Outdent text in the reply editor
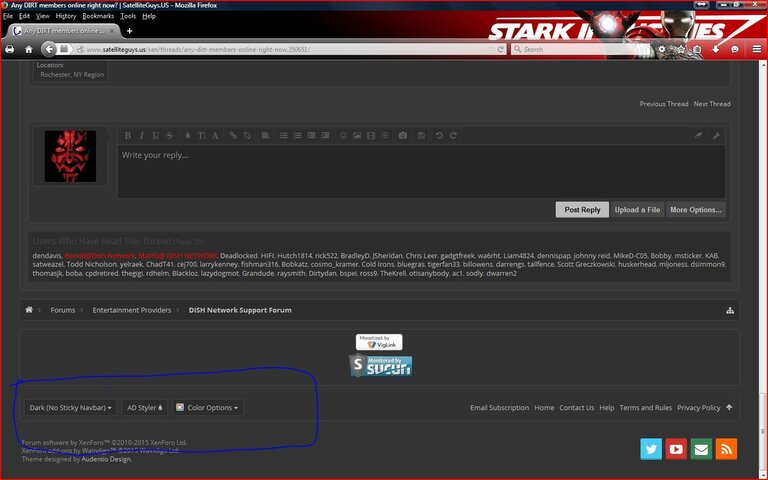The height and width of the screenshot is (480, 768). click(x=311, y=136)
